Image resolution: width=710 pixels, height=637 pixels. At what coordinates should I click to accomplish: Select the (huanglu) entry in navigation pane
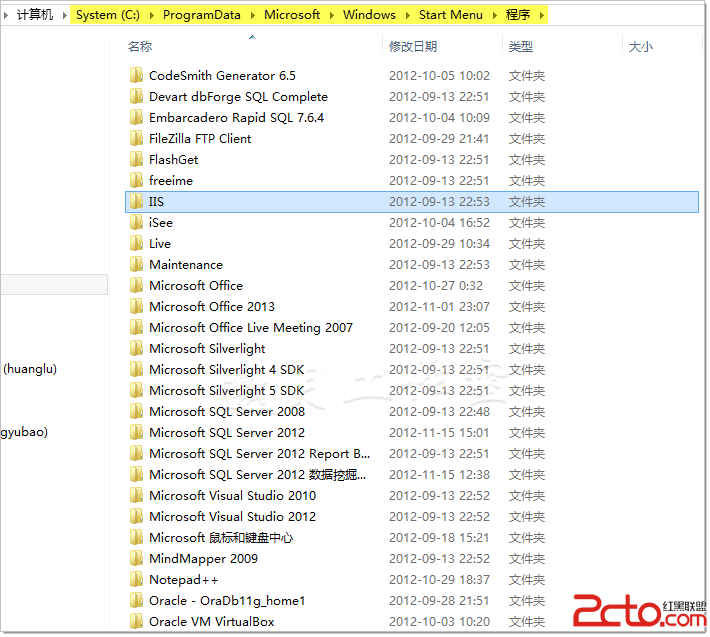tap(30, 369)
